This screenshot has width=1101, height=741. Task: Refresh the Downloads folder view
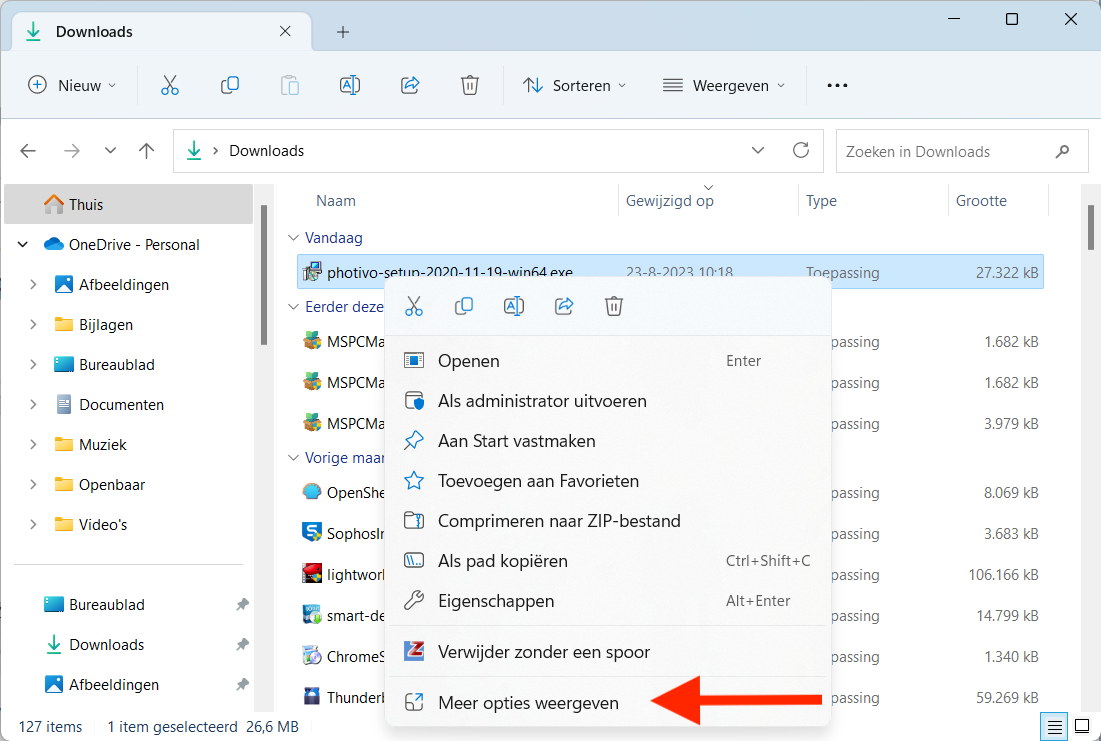pyautogui.click(x=800, y=151)
